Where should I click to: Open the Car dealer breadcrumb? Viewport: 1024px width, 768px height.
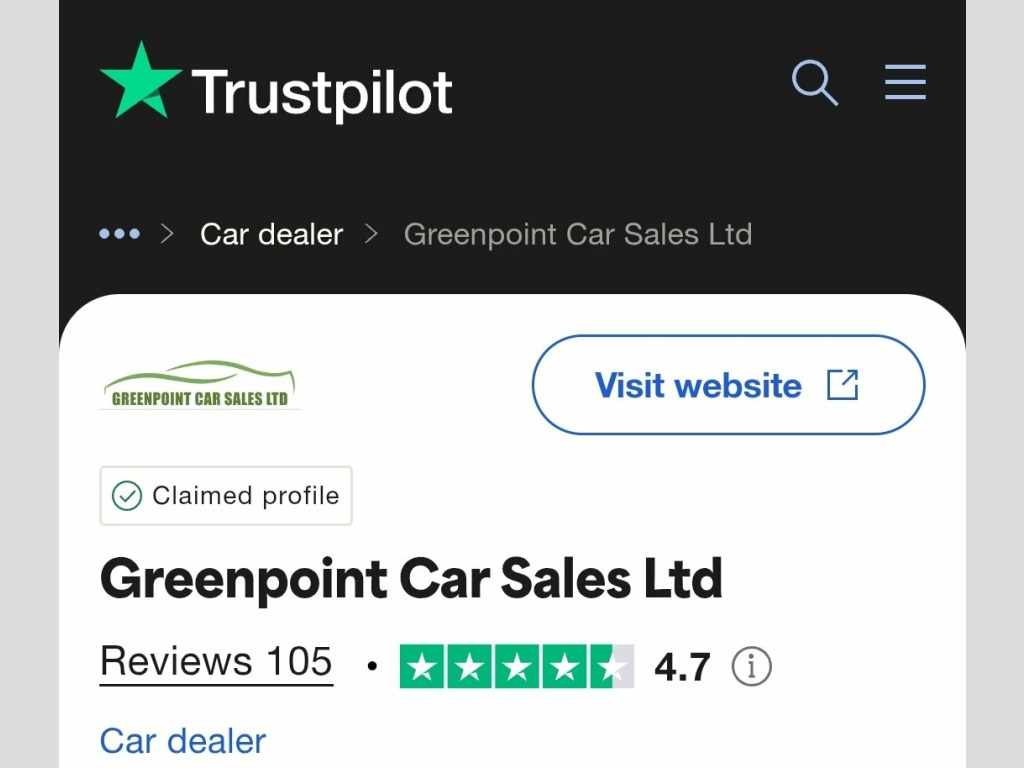pos(271,234)
